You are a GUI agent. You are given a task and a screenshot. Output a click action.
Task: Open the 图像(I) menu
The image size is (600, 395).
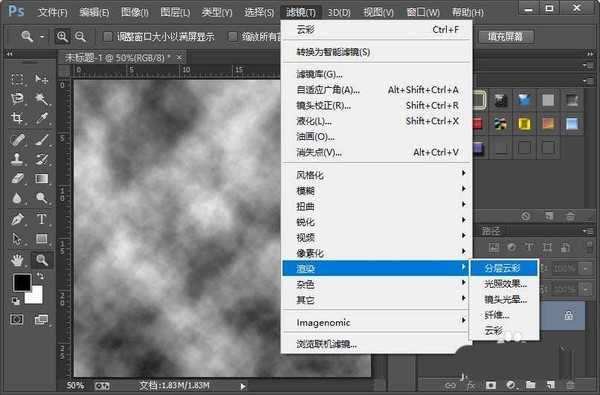click(x=135, y=13)
